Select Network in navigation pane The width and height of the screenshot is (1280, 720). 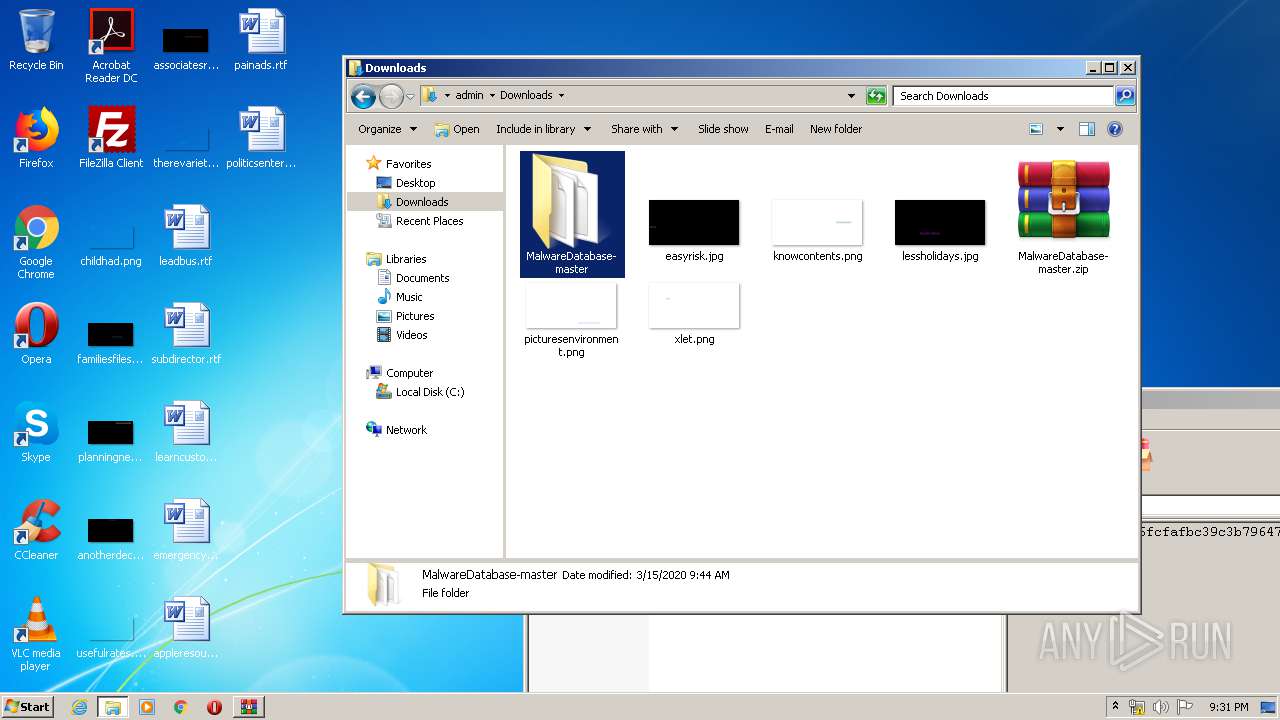(x=406, y=430)
